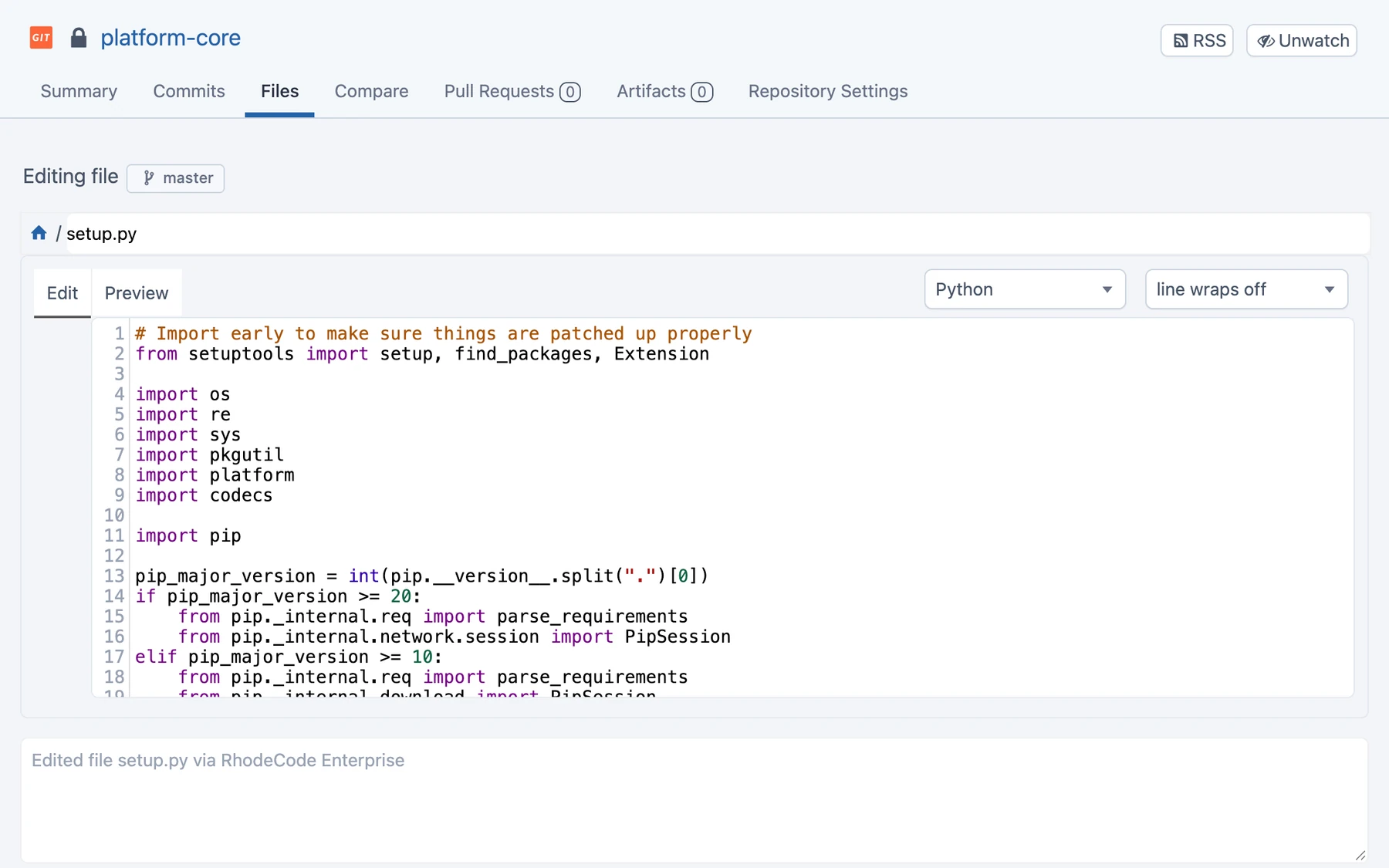Click the 'import platform' code line
The height and width of the screenshot is (868, 1389).
pyautogui.click(x=215, y=475)
